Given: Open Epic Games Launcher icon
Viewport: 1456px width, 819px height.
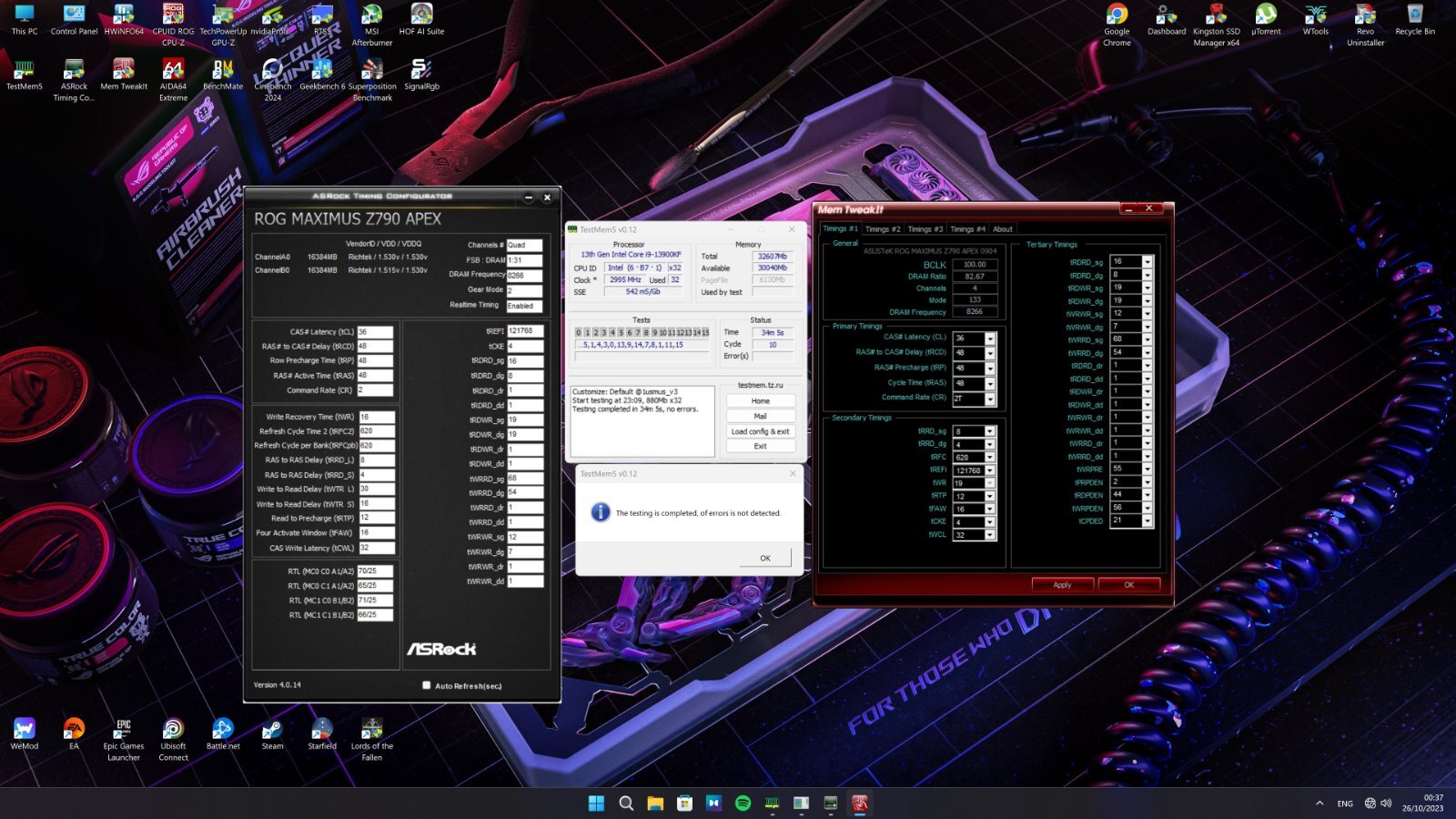Looking at the screenshot, I should pos(124,740).
